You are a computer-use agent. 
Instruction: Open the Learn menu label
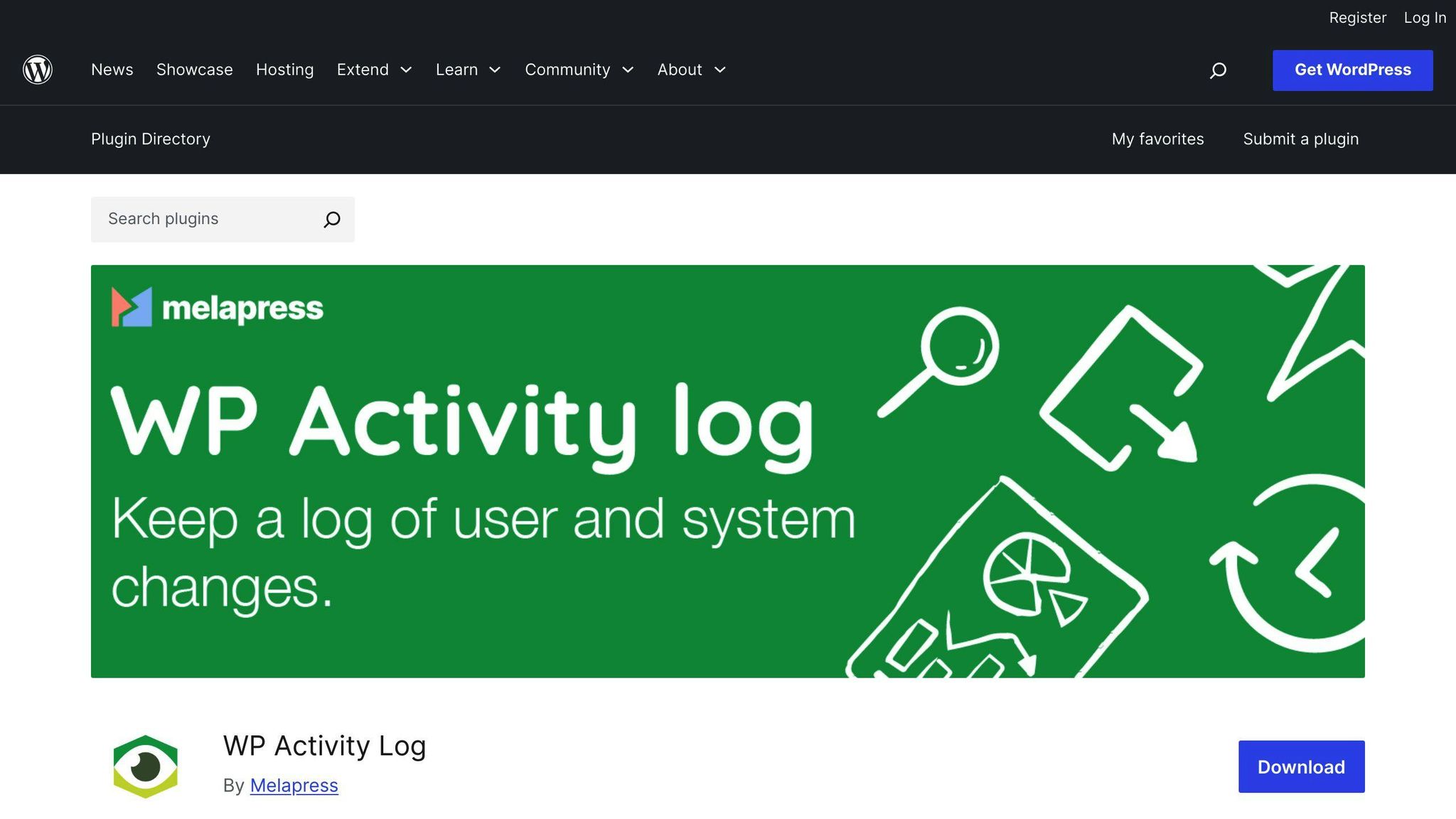[456, 70]
